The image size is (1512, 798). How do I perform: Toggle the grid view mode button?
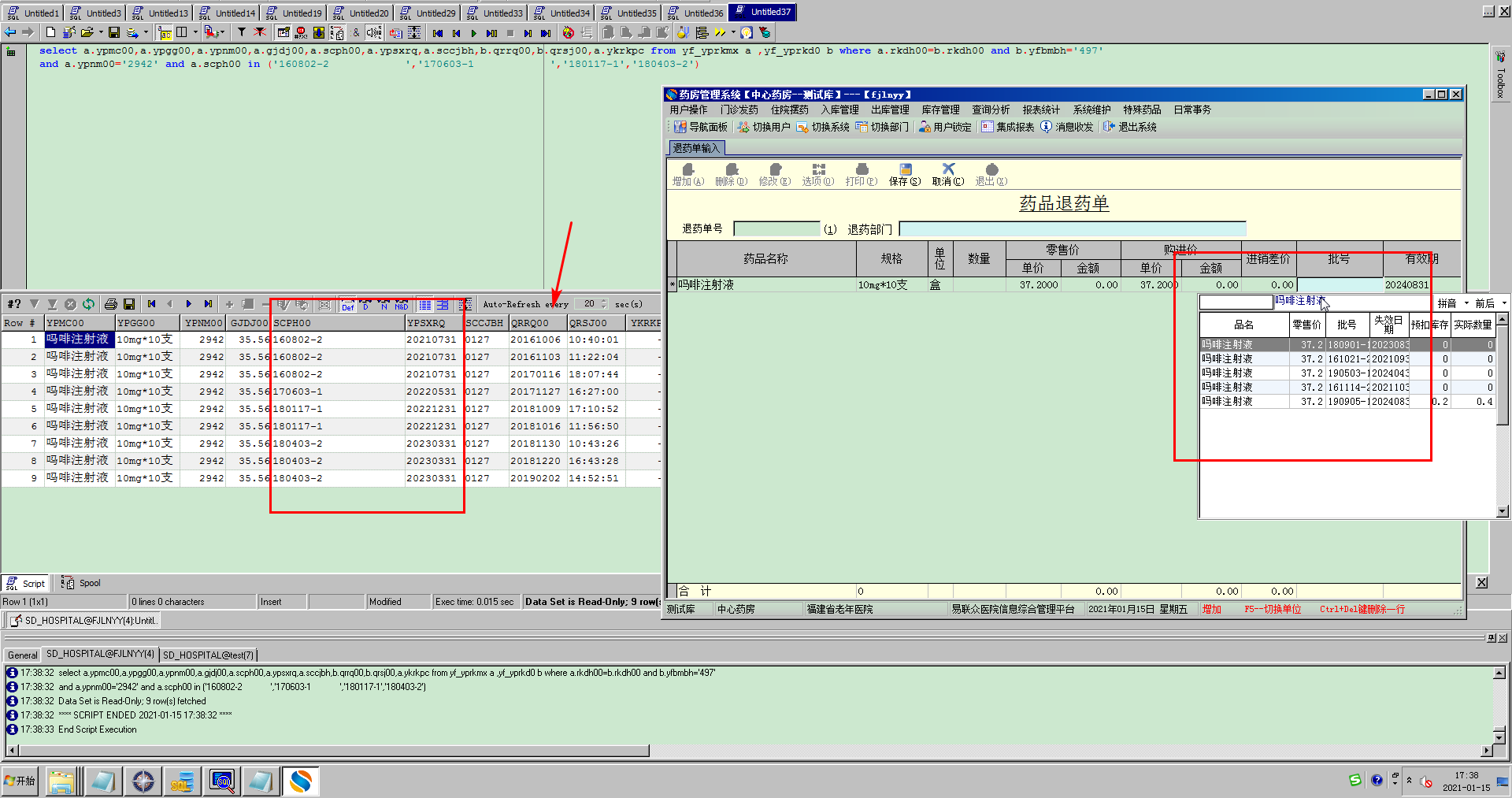[x=425, y=304]
